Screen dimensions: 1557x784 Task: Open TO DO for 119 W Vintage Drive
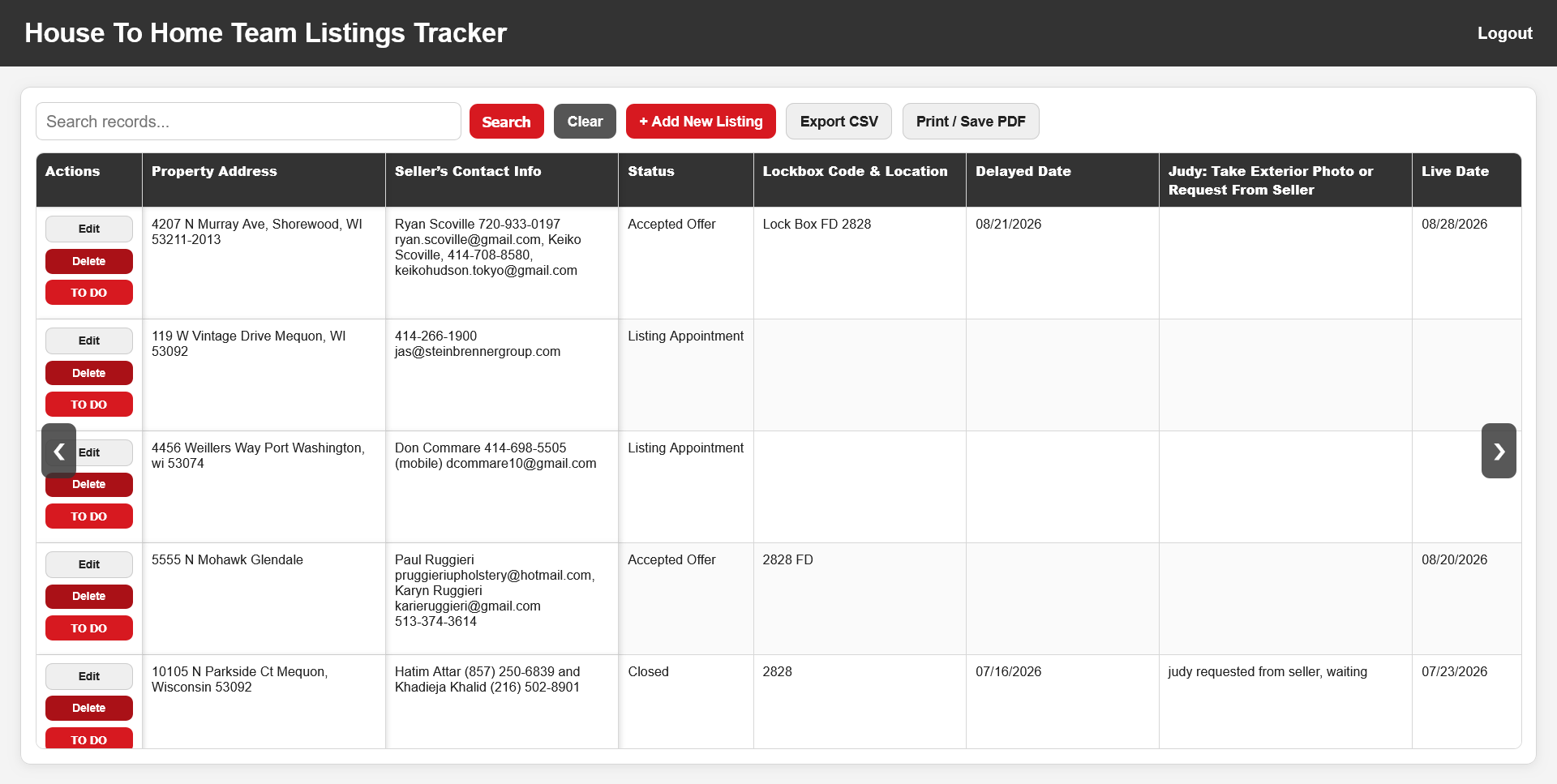pyautogui.click(x=89, y=405)
